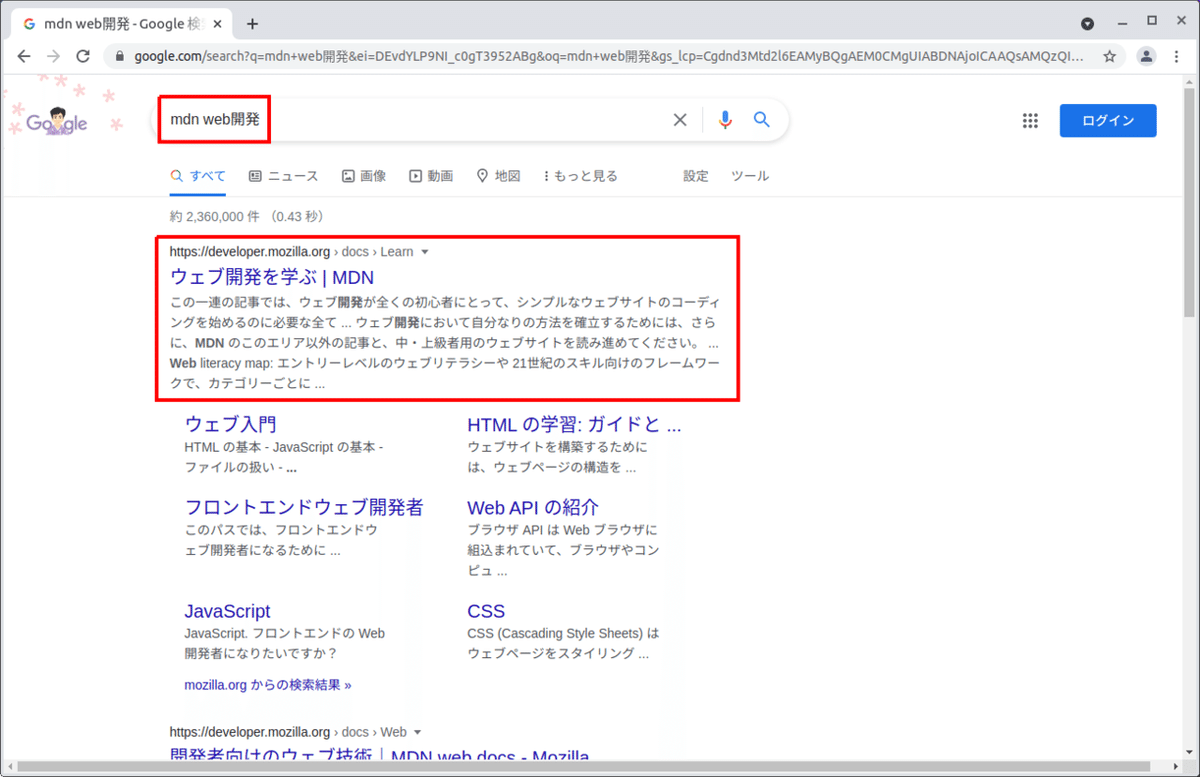Click the ログイン button
Screen dimensions: 1200x777
(1107, 120)
